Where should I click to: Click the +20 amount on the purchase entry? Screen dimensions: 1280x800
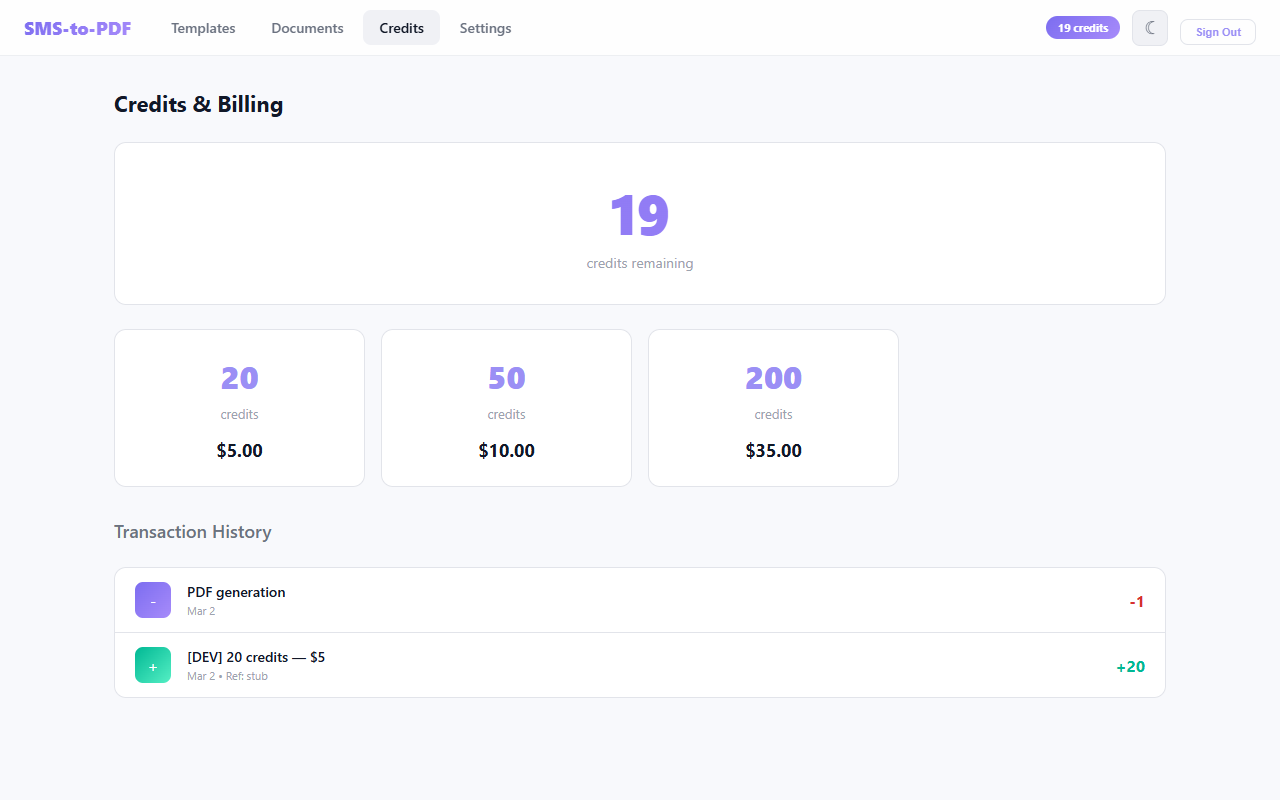1130,665
